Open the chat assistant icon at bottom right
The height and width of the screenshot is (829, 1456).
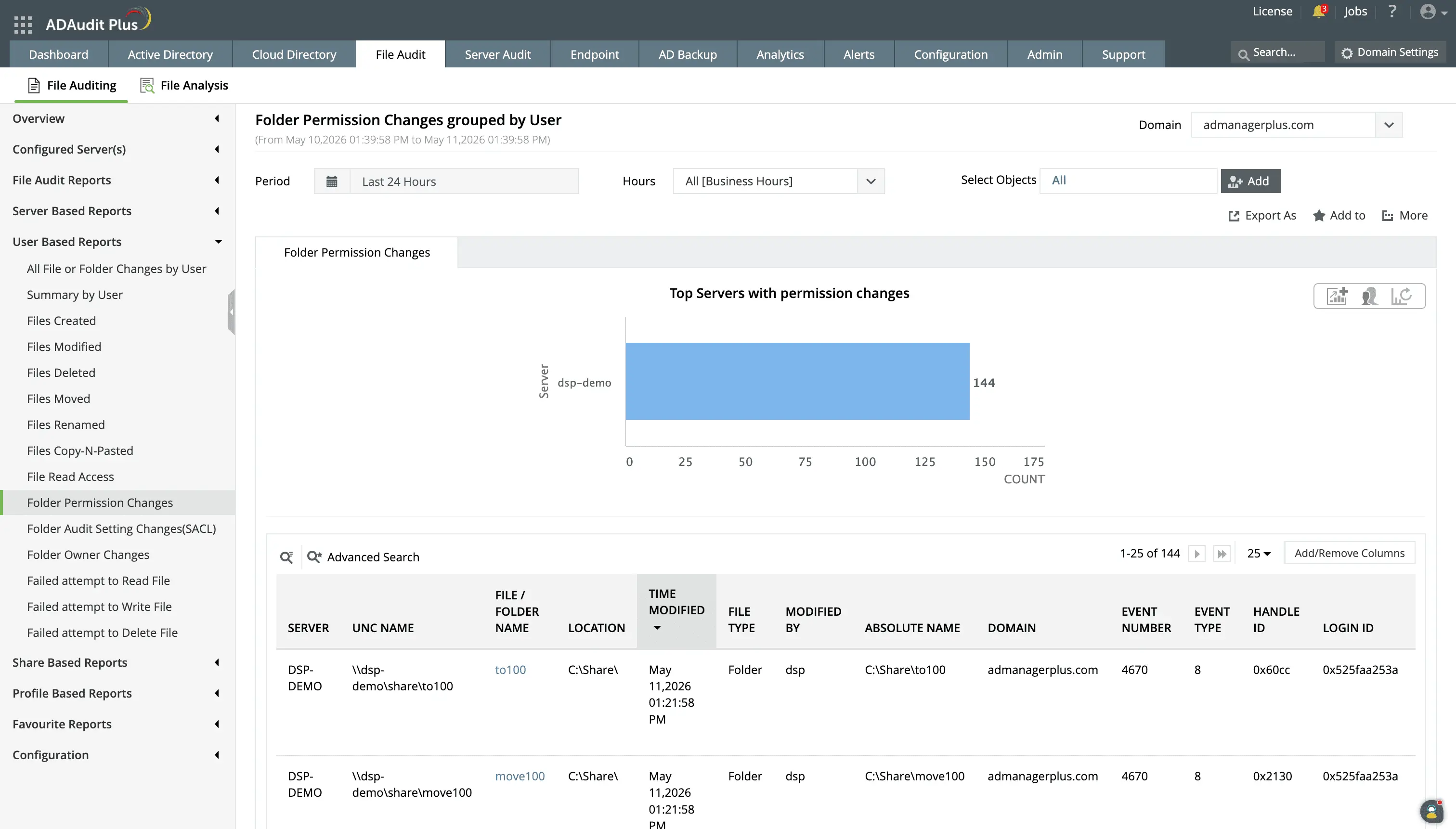(1431, 811)
